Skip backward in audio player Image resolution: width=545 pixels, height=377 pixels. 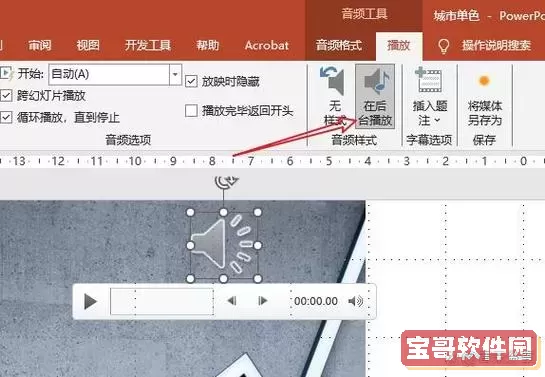click(x=232, y=301)
